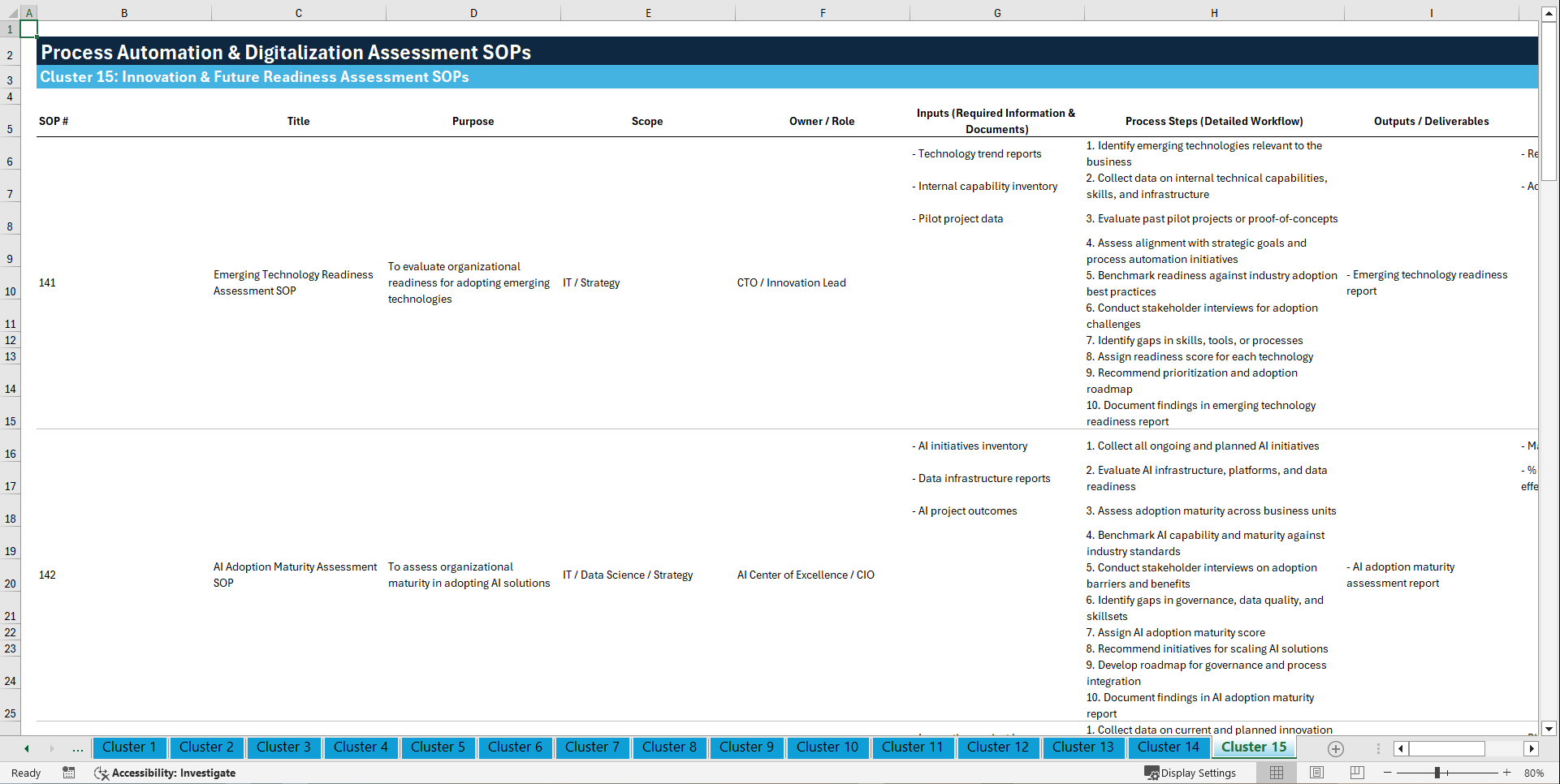Click the 80% zoom percentage button
The height and width of the screenshot is (784, 1560).
[x=1533, y=773]
